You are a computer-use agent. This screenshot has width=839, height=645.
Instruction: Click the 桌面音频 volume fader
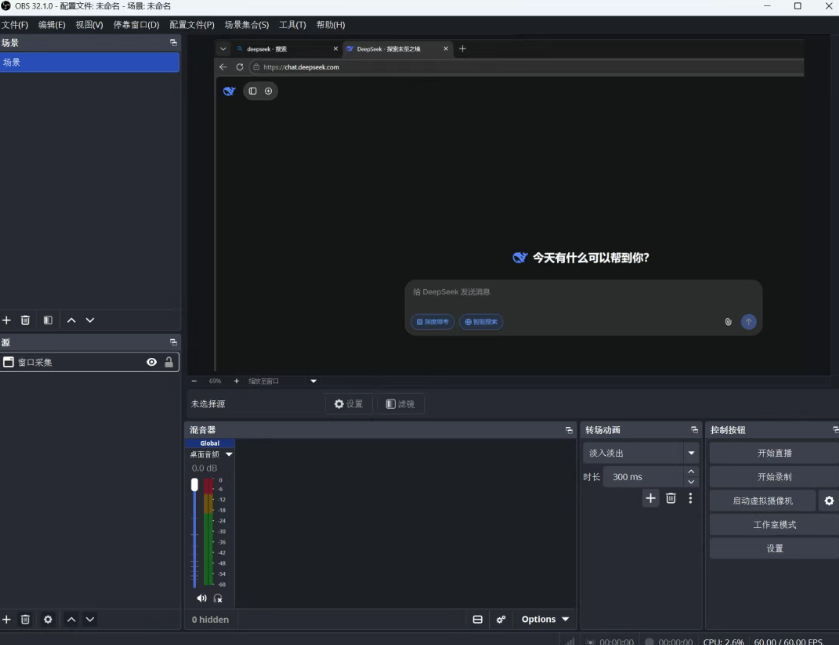click(195, 486)
